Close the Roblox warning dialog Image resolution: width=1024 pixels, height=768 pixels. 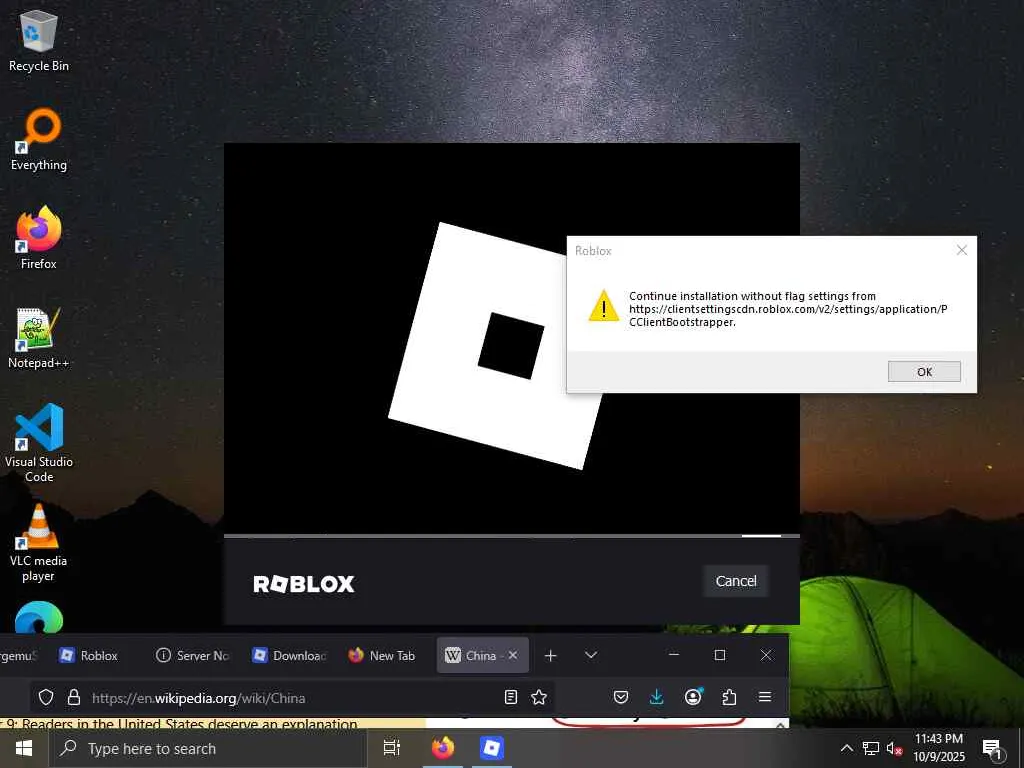coord(961,250)
